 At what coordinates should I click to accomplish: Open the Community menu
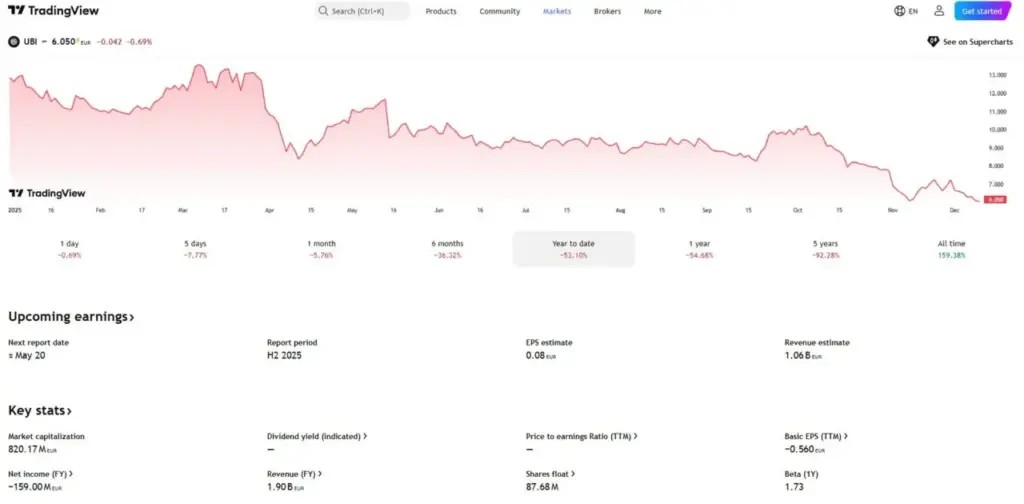click(500, 11)
